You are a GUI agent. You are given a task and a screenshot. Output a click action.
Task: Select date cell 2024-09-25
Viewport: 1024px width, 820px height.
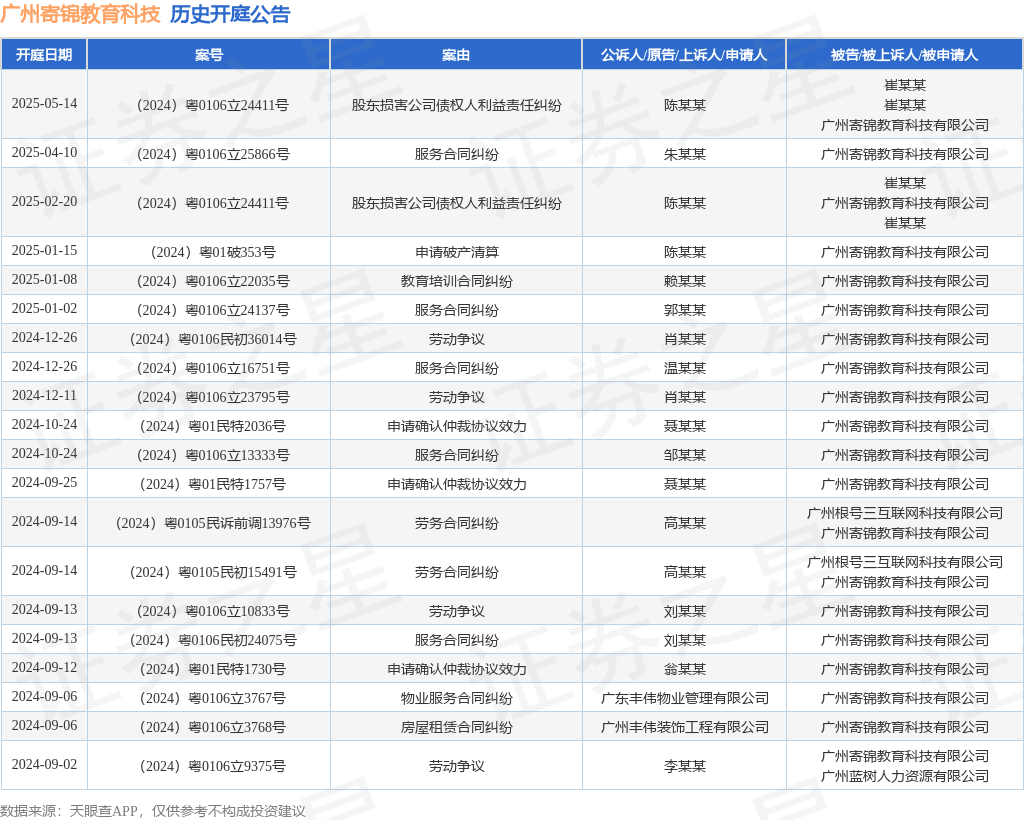tap(44, 482)
